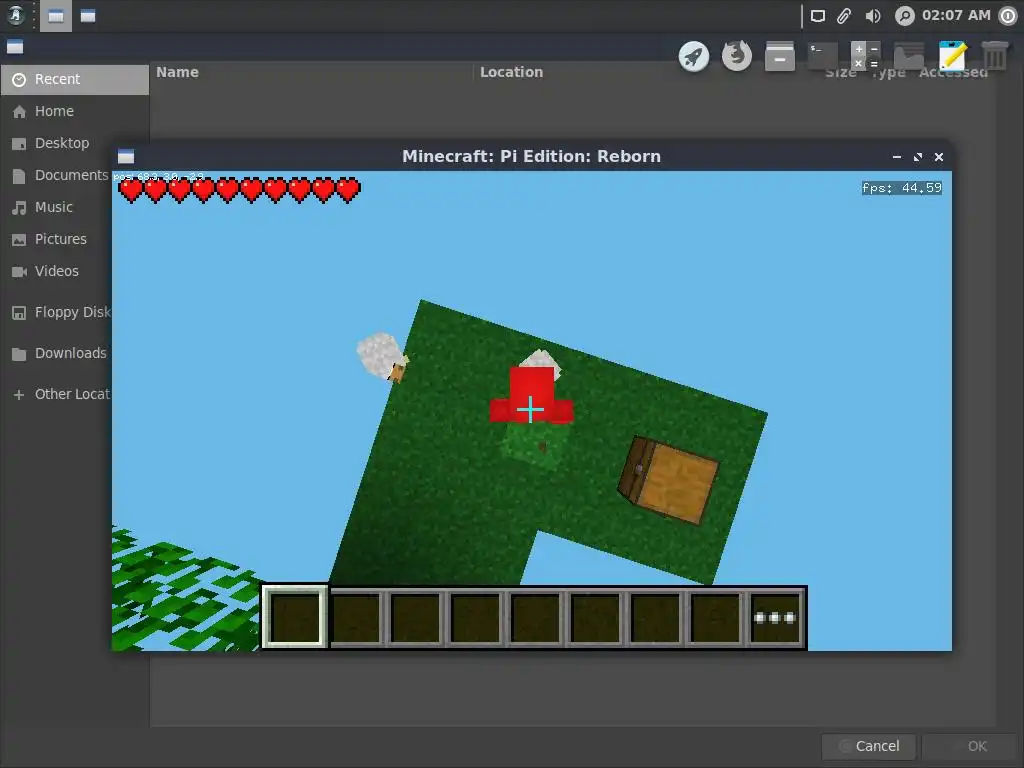Open the calculator icon

866,56
